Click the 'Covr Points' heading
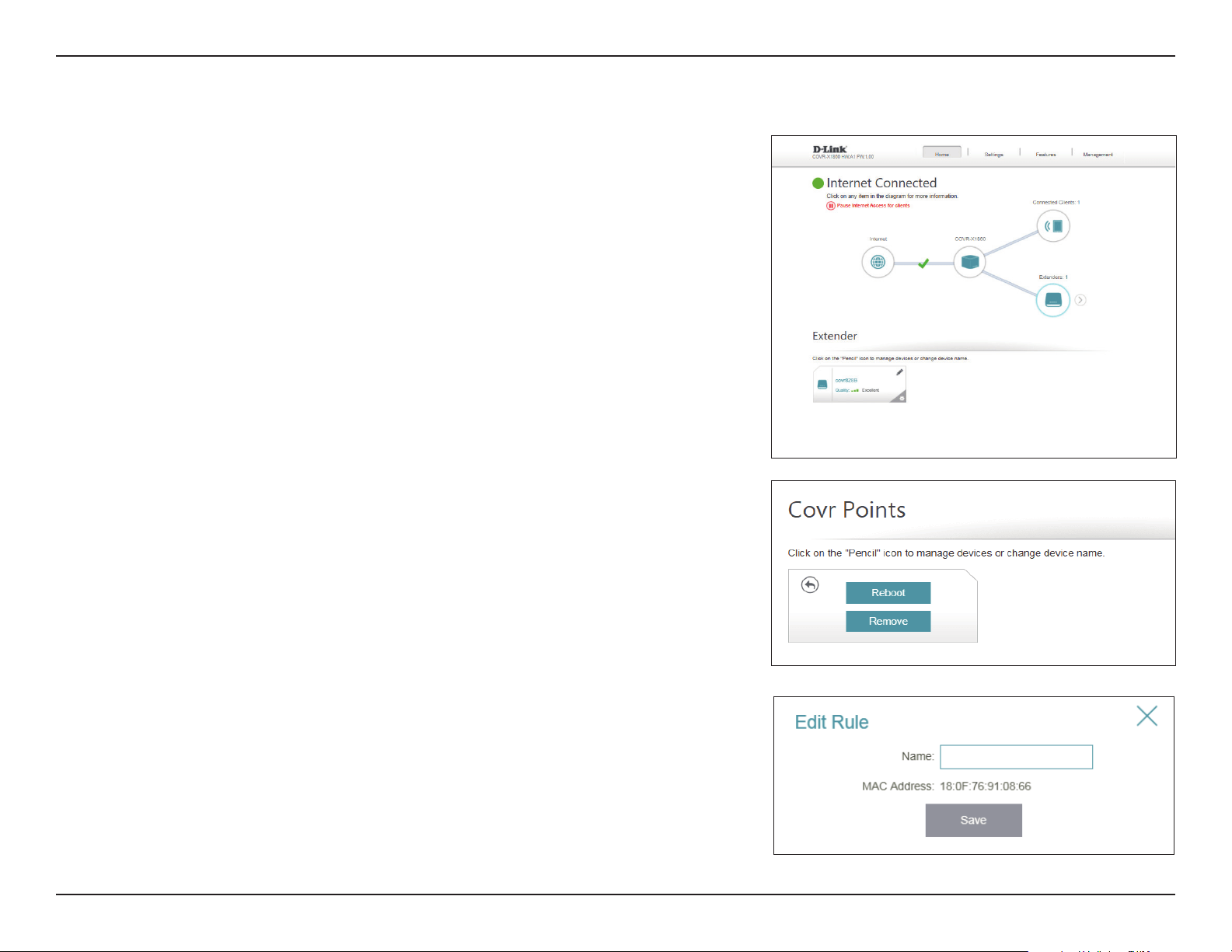Viewport: 1232px width, 952px height. 846,510
